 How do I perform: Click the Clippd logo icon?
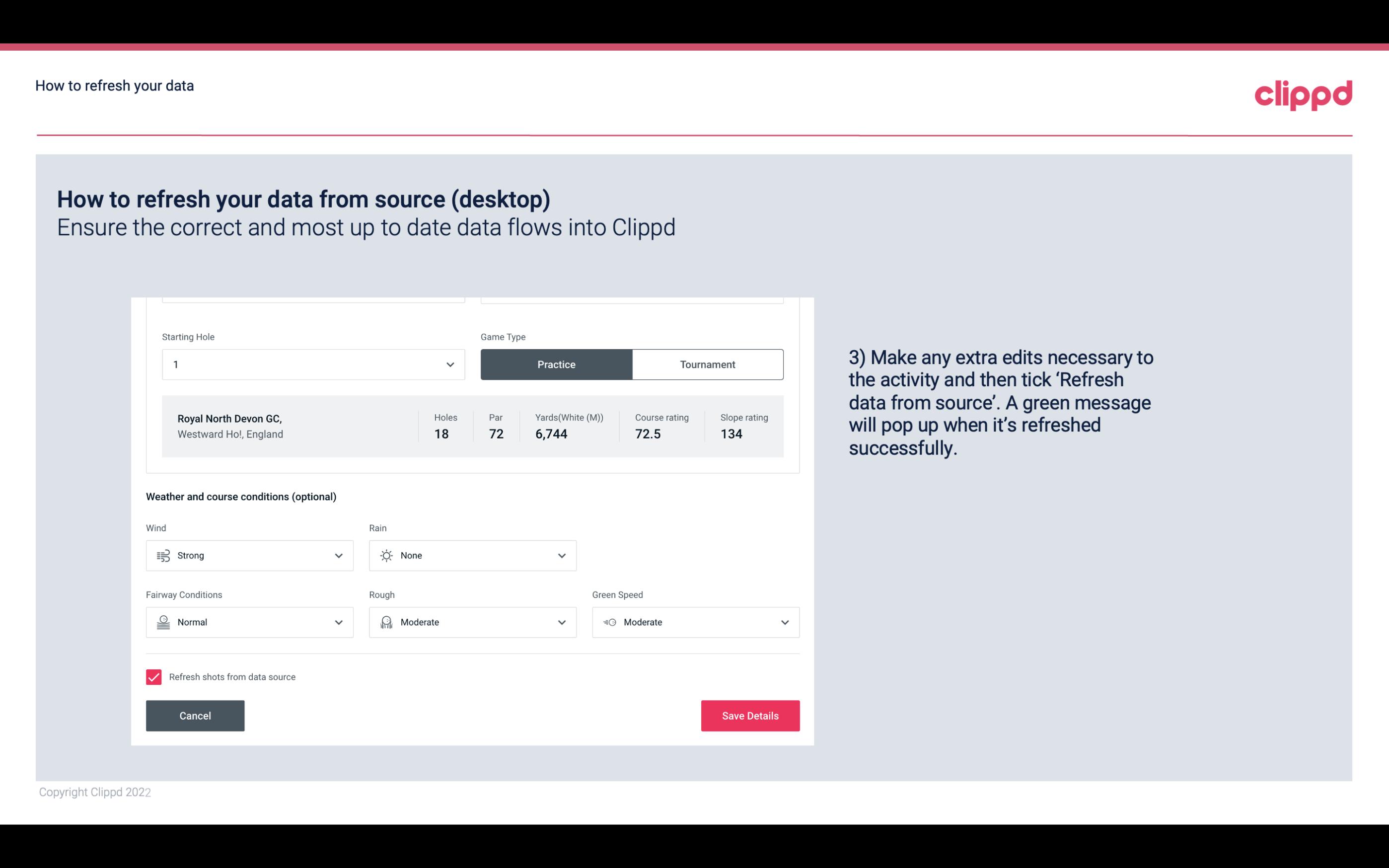point(1303,94)
